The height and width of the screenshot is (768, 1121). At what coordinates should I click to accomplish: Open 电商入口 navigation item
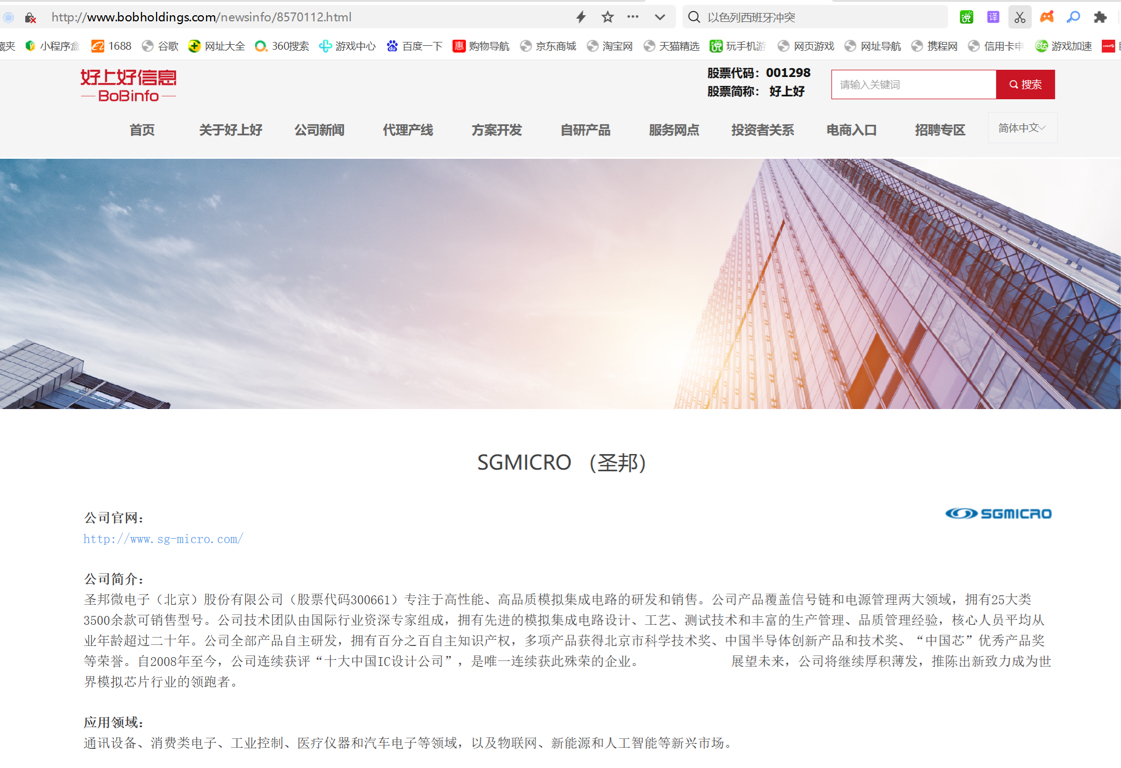851,130
